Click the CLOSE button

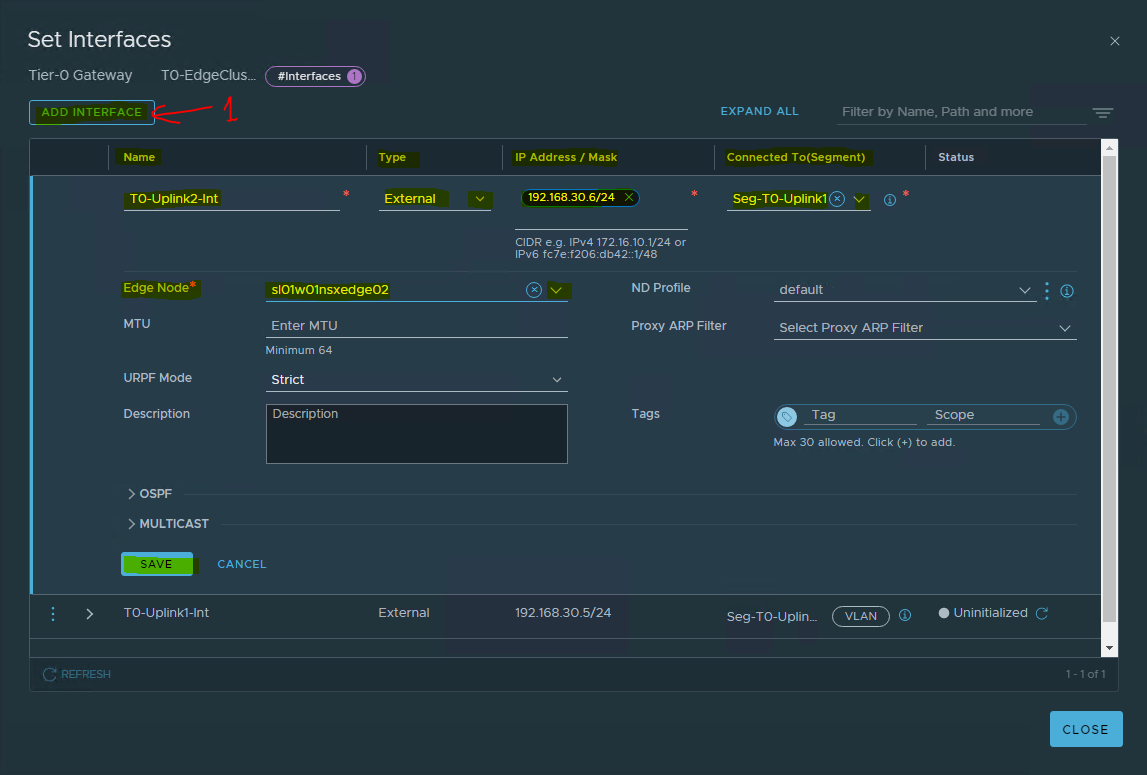click(x=1086, y=729)
